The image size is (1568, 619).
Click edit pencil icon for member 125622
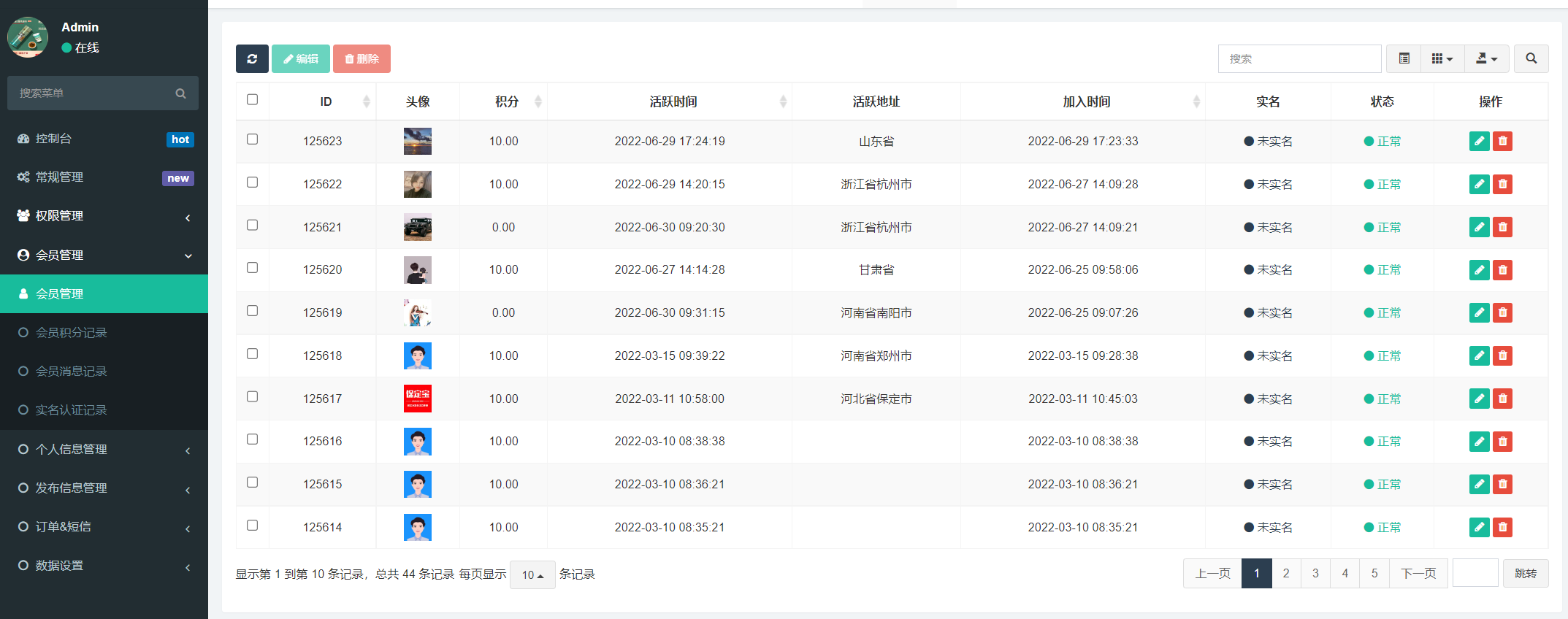click(1479, 184)
